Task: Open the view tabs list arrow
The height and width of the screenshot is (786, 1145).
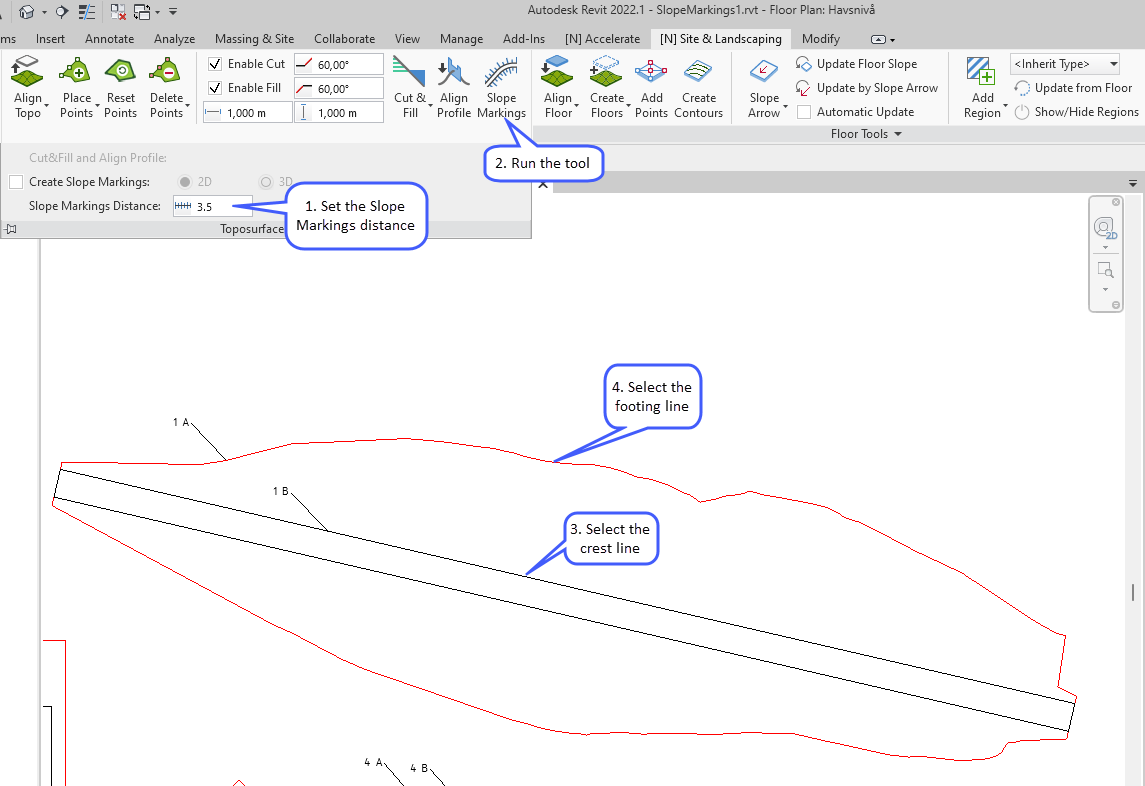Action: pyautogui.click(x=1133, y=183)
